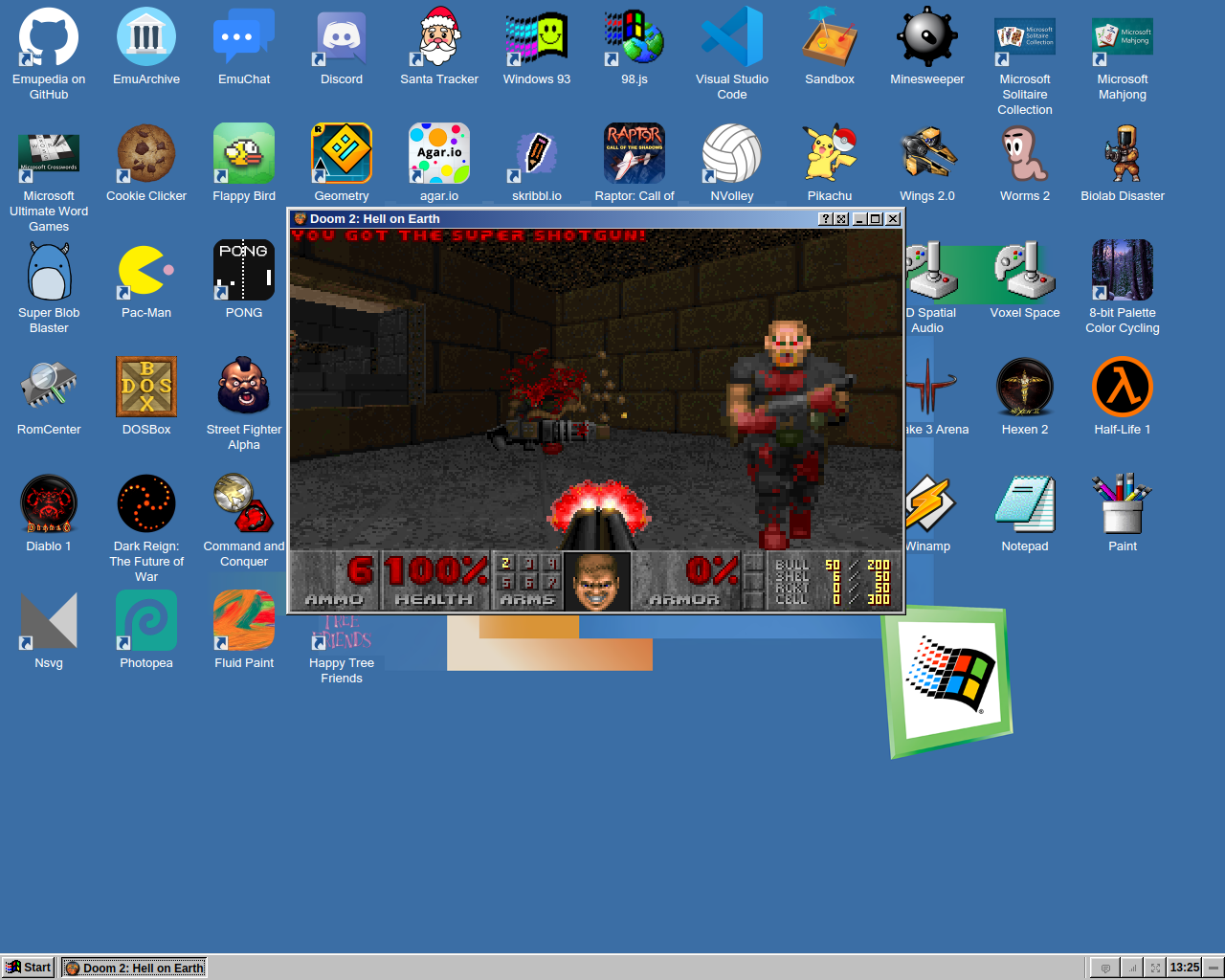This screenshot has width=1225, height=980.
Task: Launch the Santa Tracker
Action: (438, 36)
